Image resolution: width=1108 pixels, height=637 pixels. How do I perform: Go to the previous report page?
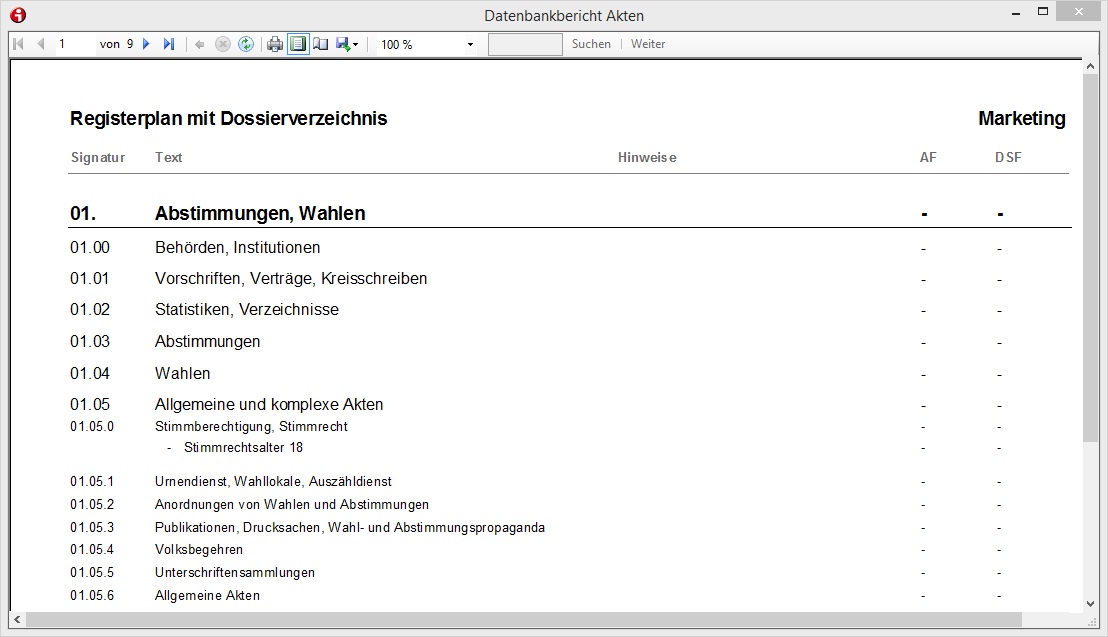[41, 44]
